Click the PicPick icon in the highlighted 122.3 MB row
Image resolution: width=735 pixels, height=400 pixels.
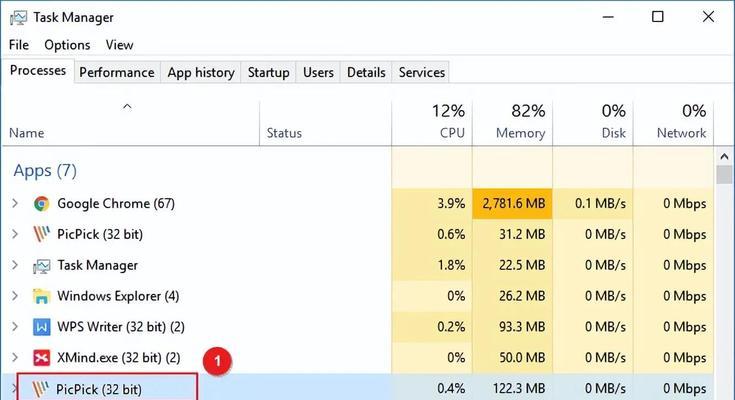[40, 389]
